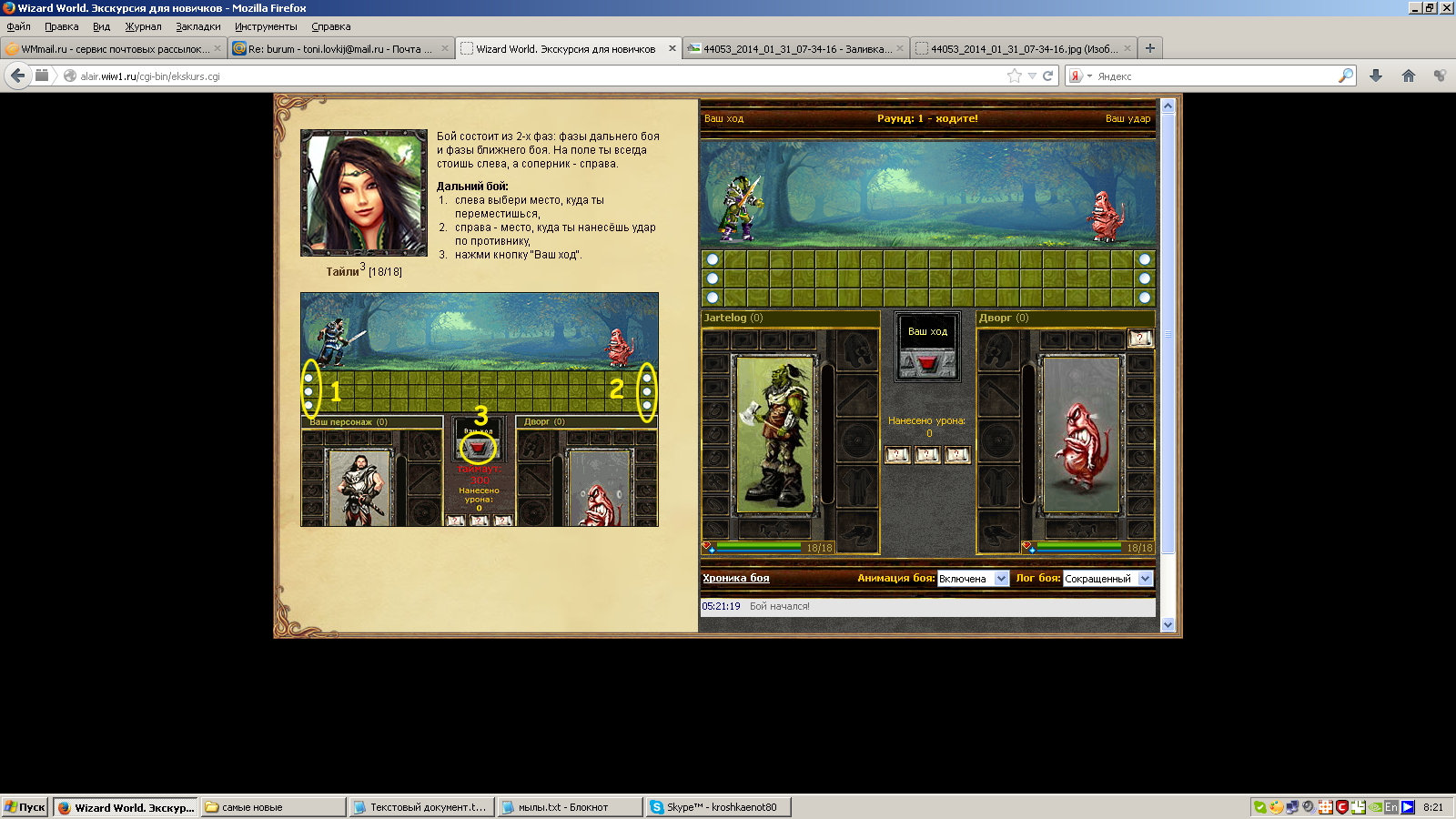Open a new browser tab
1456x819 pixels.
tap(1150, 48)
